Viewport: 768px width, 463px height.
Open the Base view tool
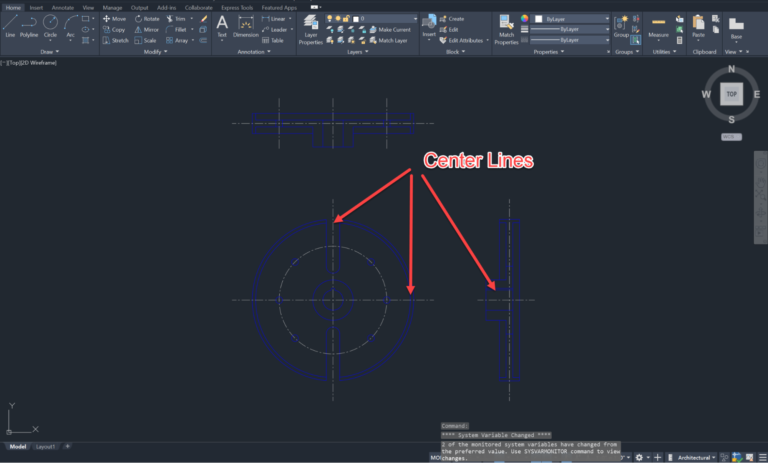[x=736, y=28]
